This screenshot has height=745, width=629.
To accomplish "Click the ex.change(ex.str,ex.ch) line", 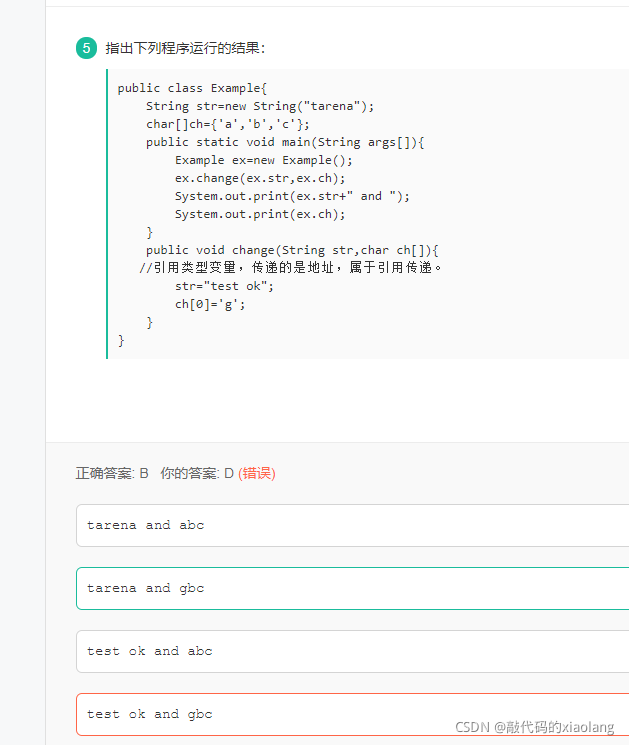I will tap(260, 178).
